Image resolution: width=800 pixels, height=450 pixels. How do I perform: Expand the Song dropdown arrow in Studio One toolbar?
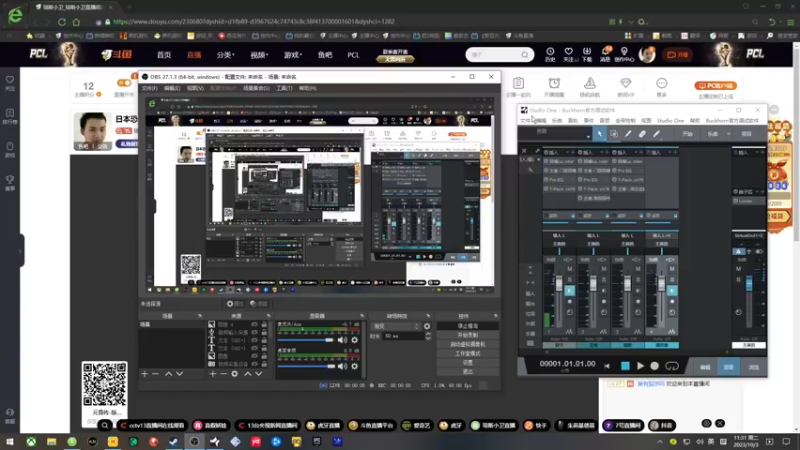(729, 134)
